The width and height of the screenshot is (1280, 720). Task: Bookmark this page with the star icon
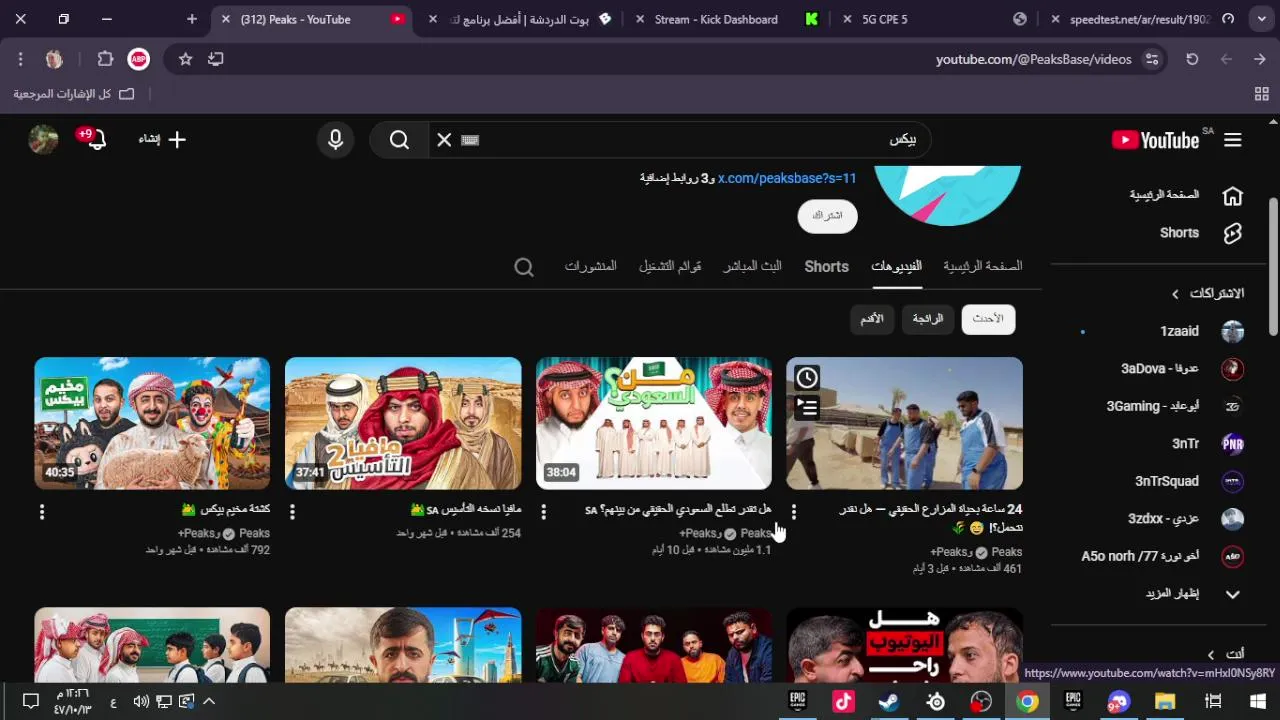tap(185, 59)
